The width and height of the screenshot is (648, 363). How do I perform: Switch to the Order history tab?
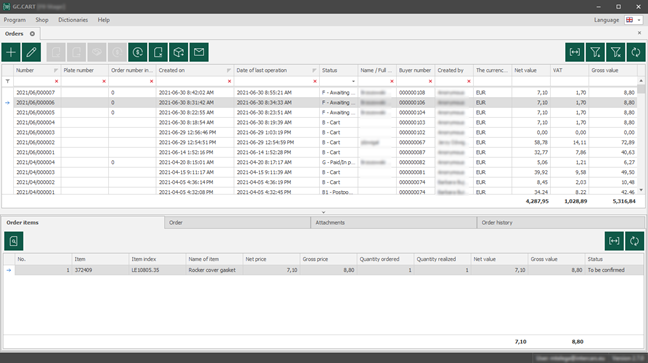pyautogui.click(x=560, y=222)
